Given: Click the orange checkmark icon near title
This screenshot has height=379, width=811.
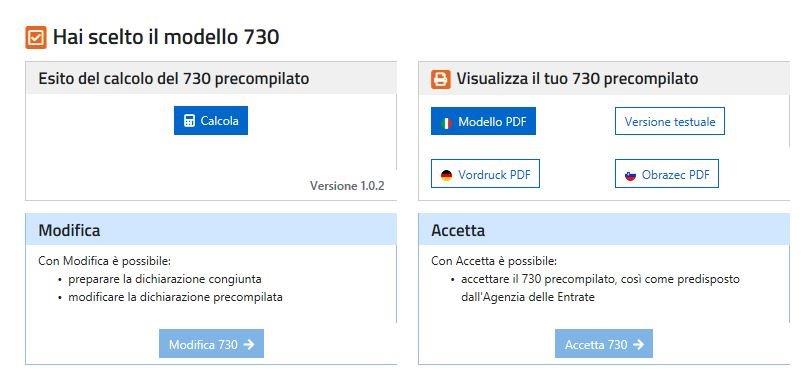Looking at the screenshot, I should click(36, 38).
